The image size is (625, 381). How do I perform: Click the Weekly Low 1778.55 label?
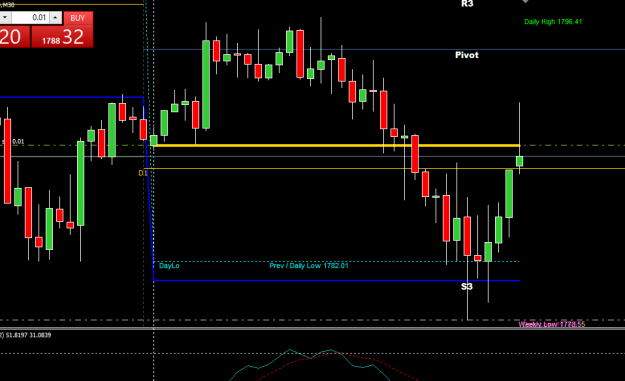(552, 324)
